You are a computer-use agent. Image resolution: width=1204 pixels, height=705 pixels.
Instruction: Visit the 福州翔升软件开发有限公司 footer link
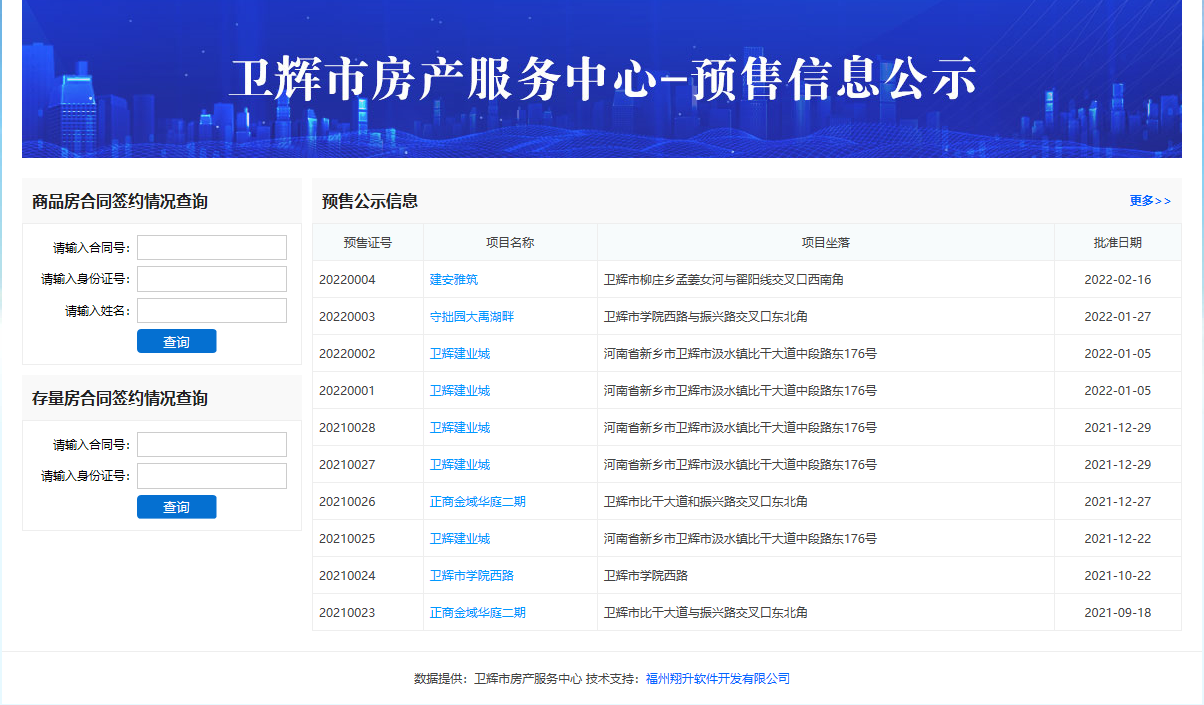coord(717,679)
